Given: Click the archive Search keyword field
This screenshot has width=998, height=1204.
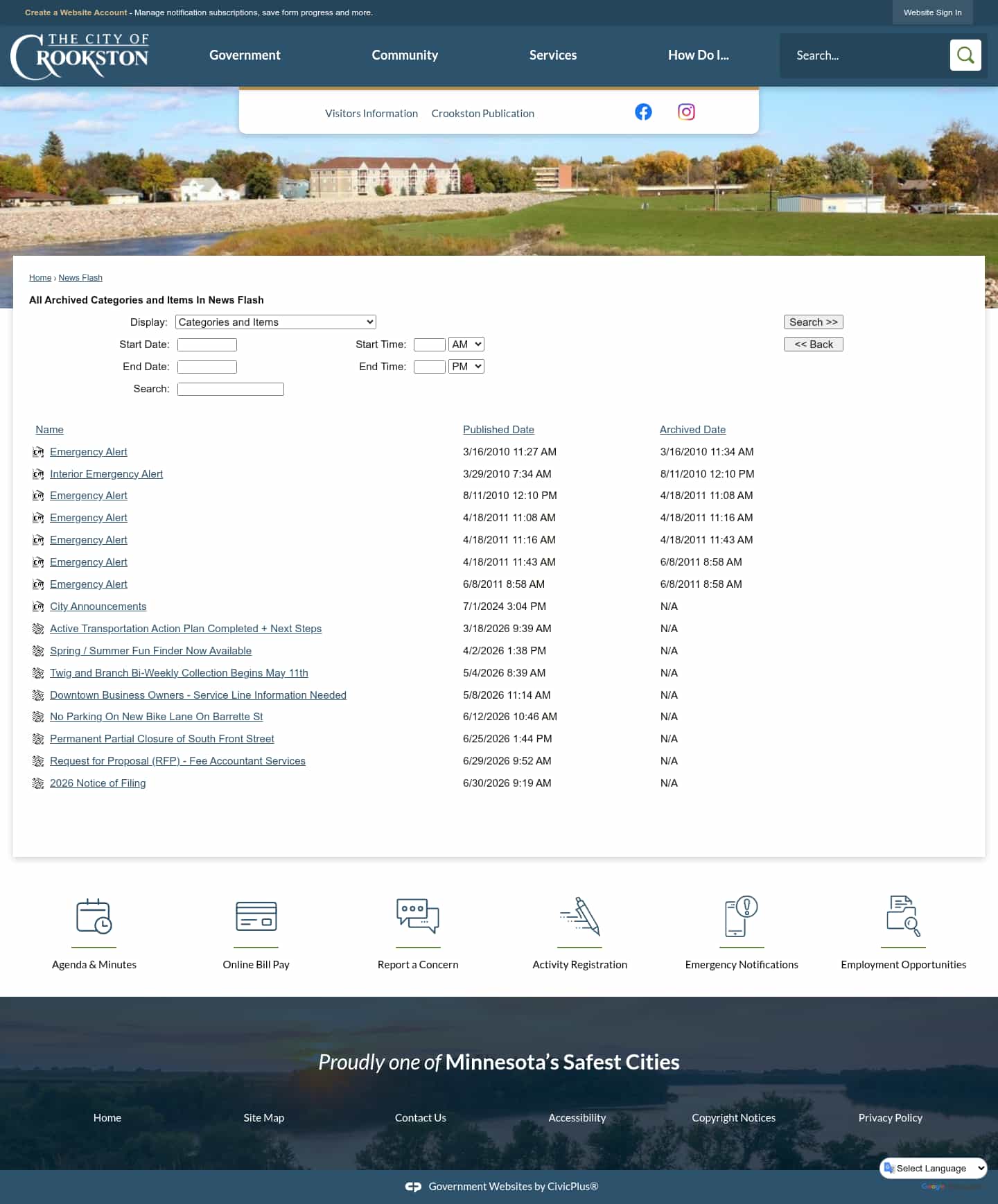Looking at the screenshot, I should point(231,389).
